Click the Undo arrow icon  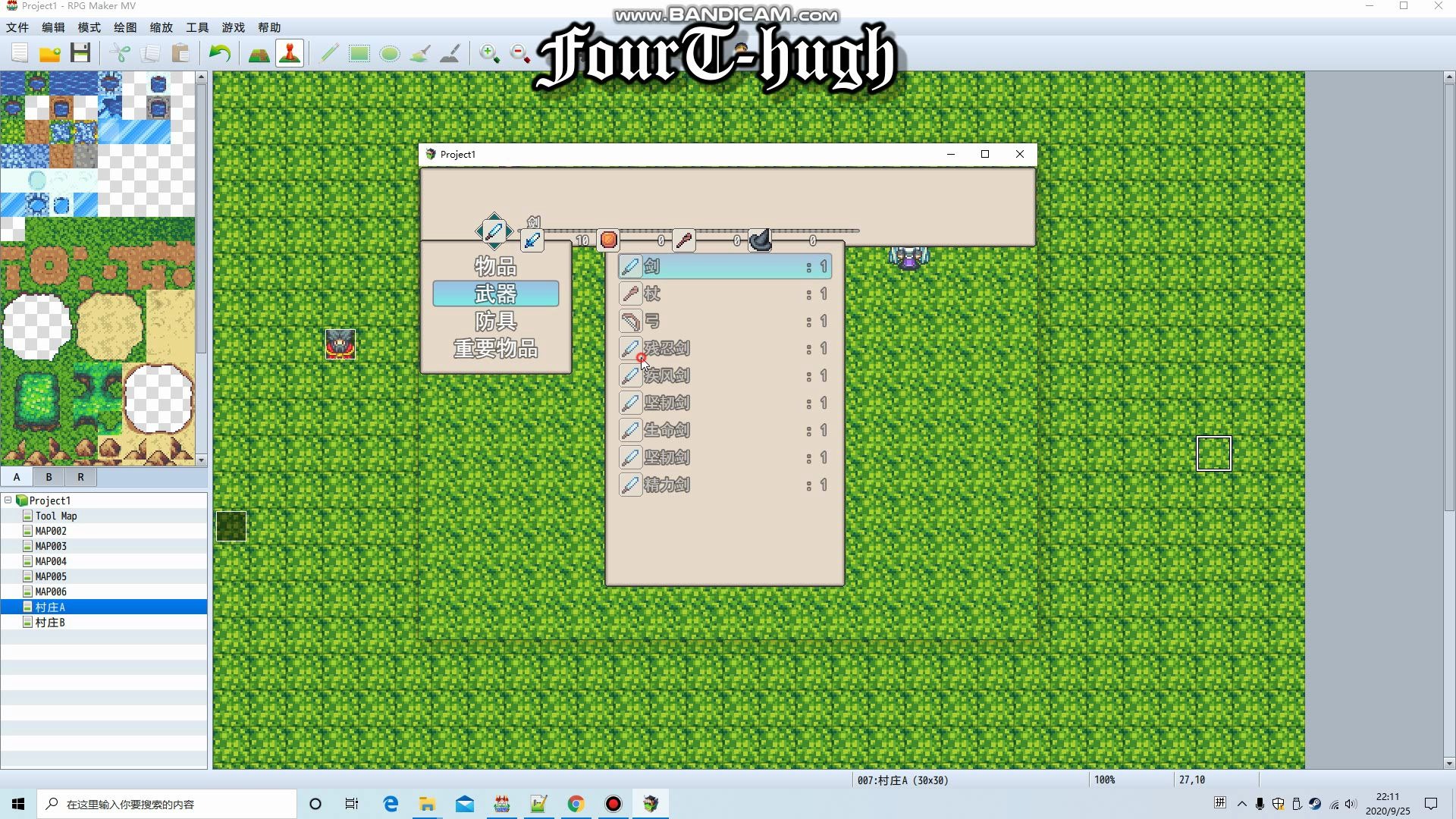click(219, 53)
